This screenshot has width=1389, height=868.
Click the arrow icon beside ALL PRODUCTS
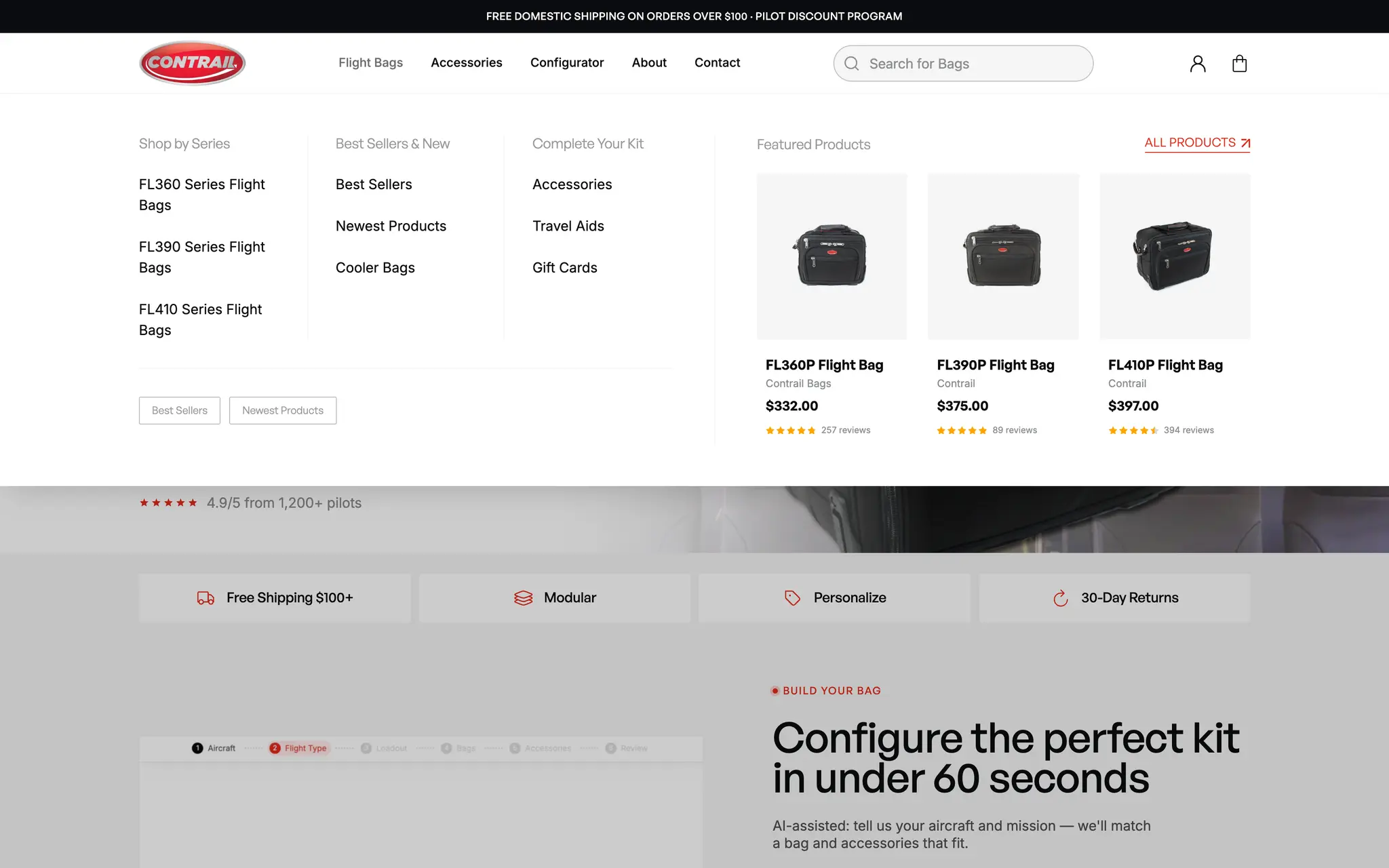click(1245, 143)
